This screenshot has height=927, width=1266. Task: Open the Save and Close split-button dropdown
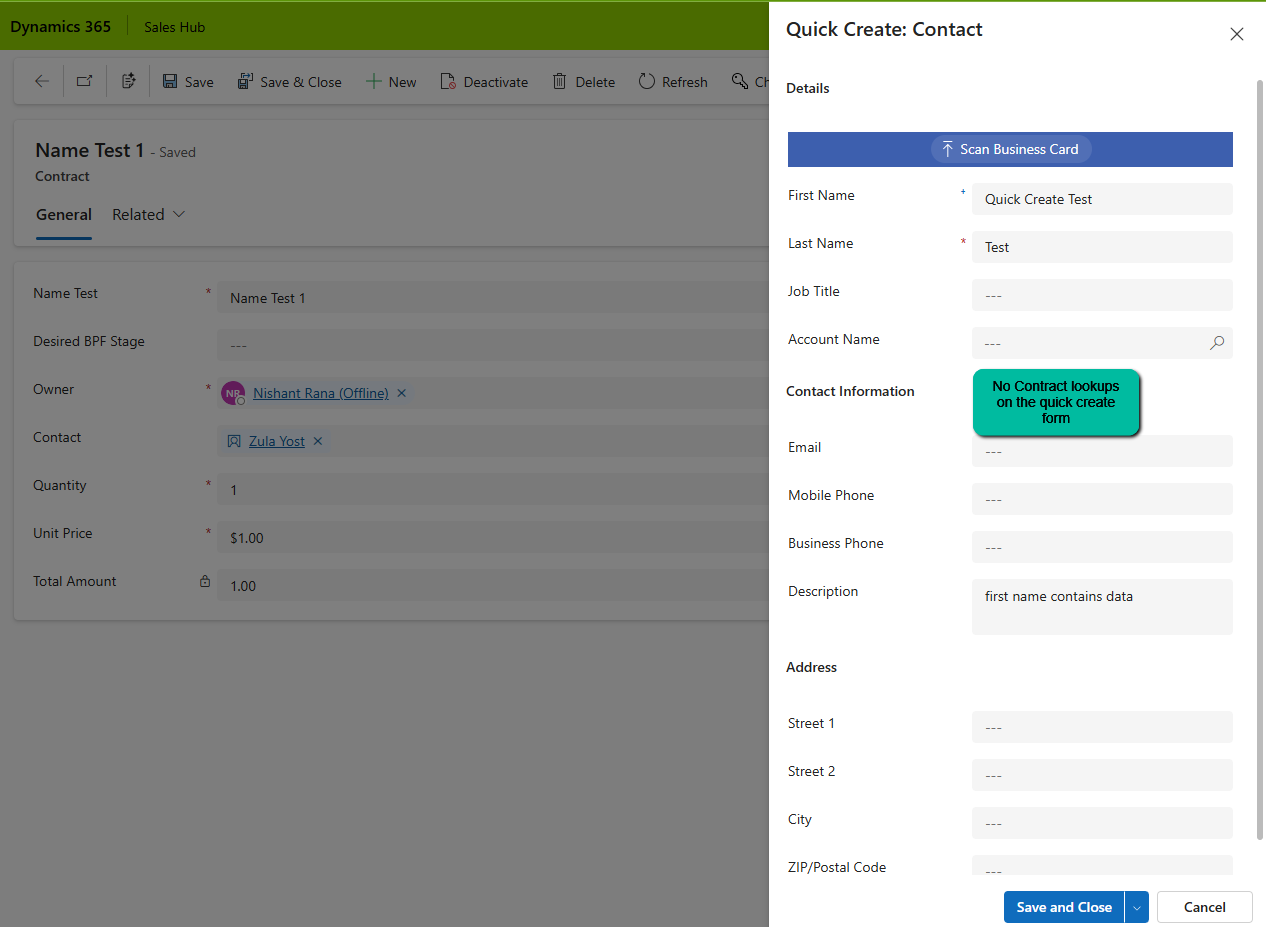pyautogui.click(x=1136, y=907)
